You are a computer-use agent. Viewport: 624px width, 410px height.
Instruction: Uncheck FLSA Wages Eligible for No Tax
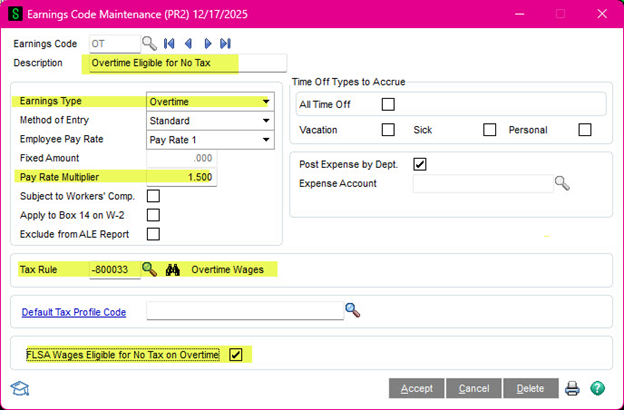coord(236,354)
